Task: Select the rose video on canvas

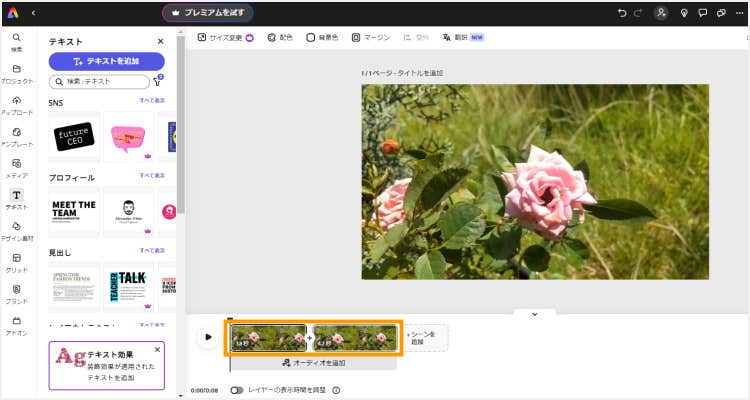Action: point(535,182)
